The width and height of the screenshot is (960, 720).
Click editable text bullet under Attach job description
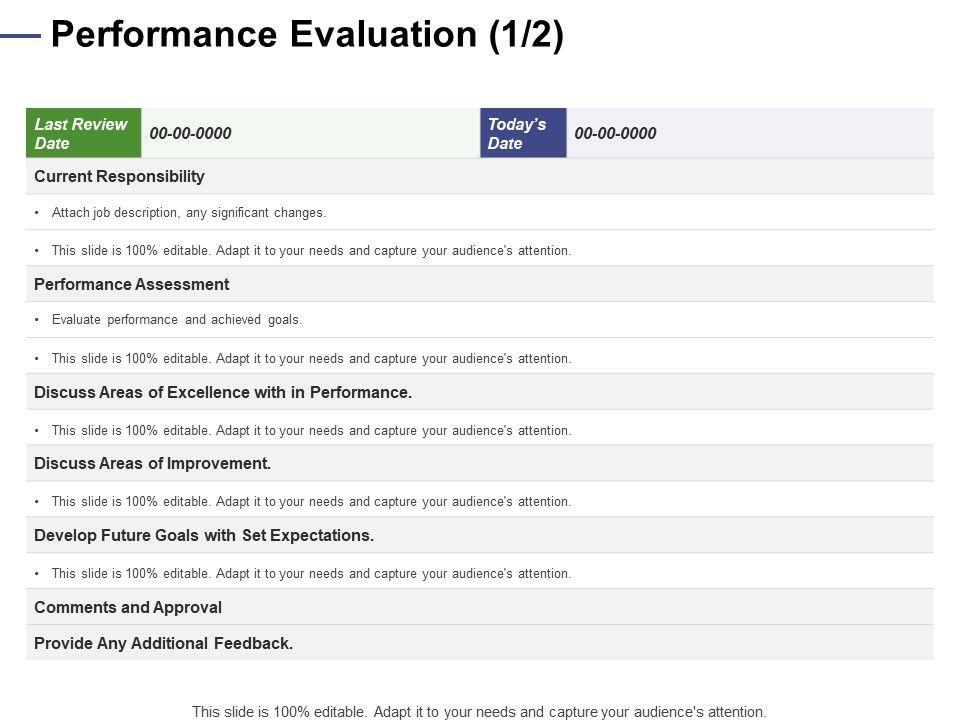[311, 250]
